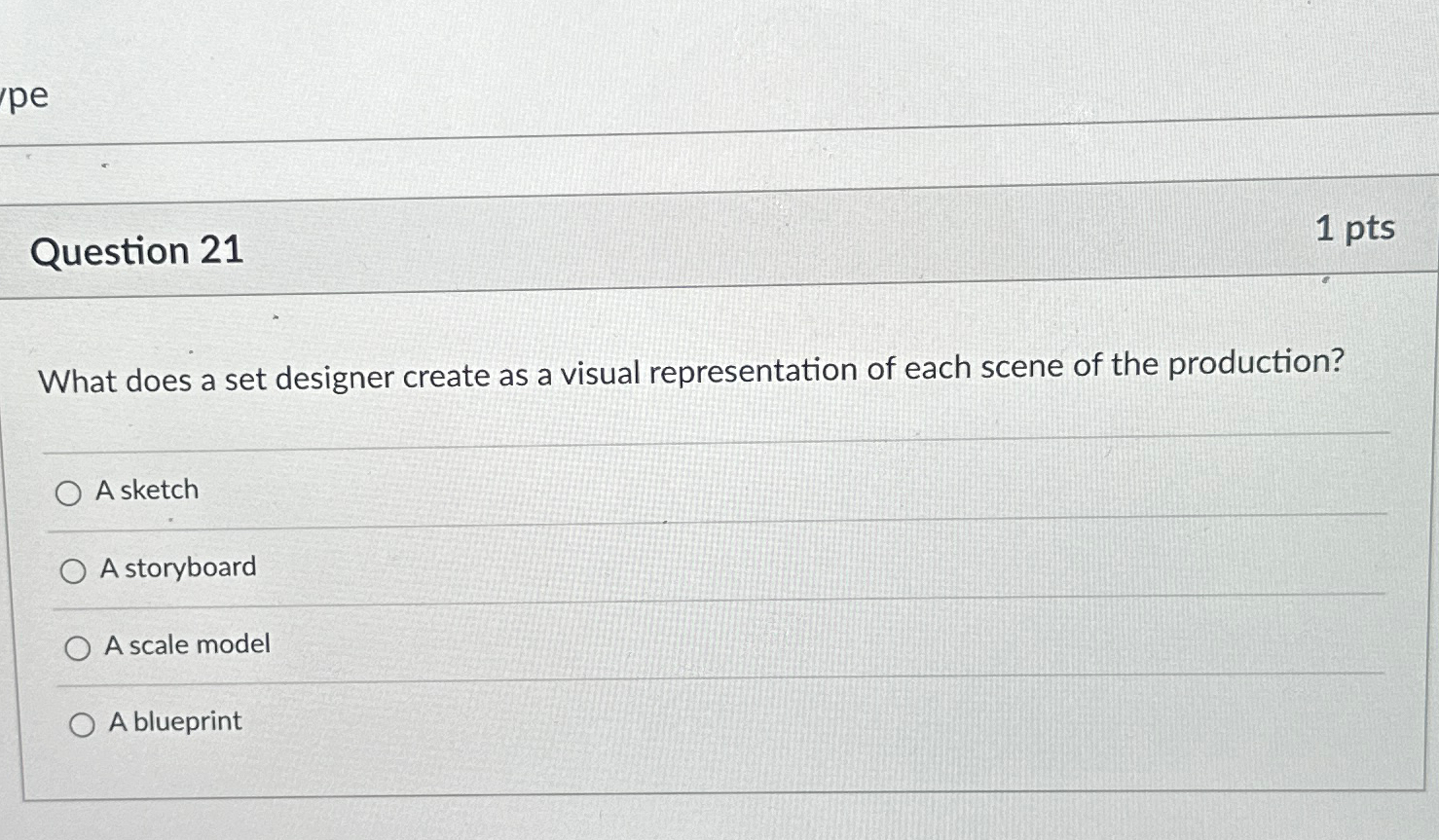Select the 'A storyboard' radio button
This screenshot has width=1439, height=840.
coord(74,571)
